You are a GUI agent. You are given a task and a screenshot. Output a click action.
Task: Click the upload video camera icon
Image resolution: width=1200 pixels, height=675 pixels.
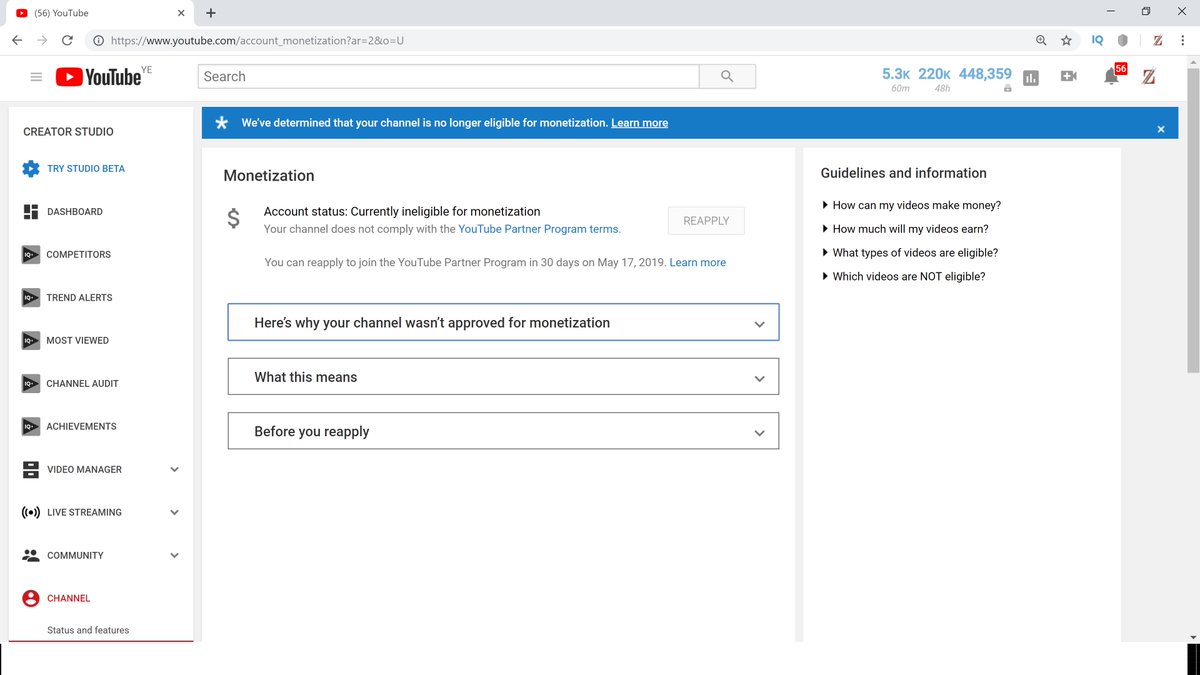pyautogui.click(x=1068, y=76)
